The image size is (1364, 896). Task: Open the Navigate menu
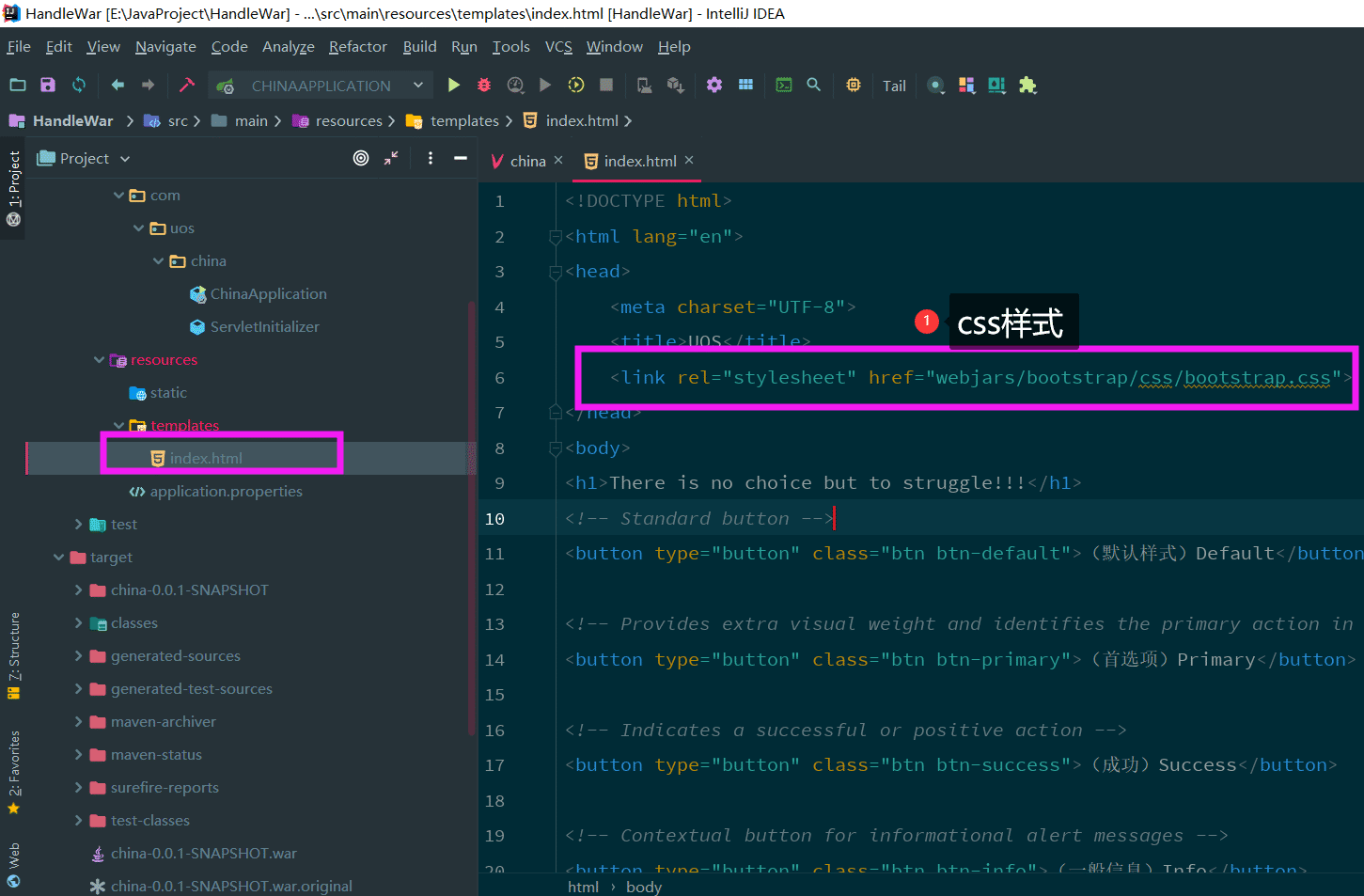(x=165, y=46)
